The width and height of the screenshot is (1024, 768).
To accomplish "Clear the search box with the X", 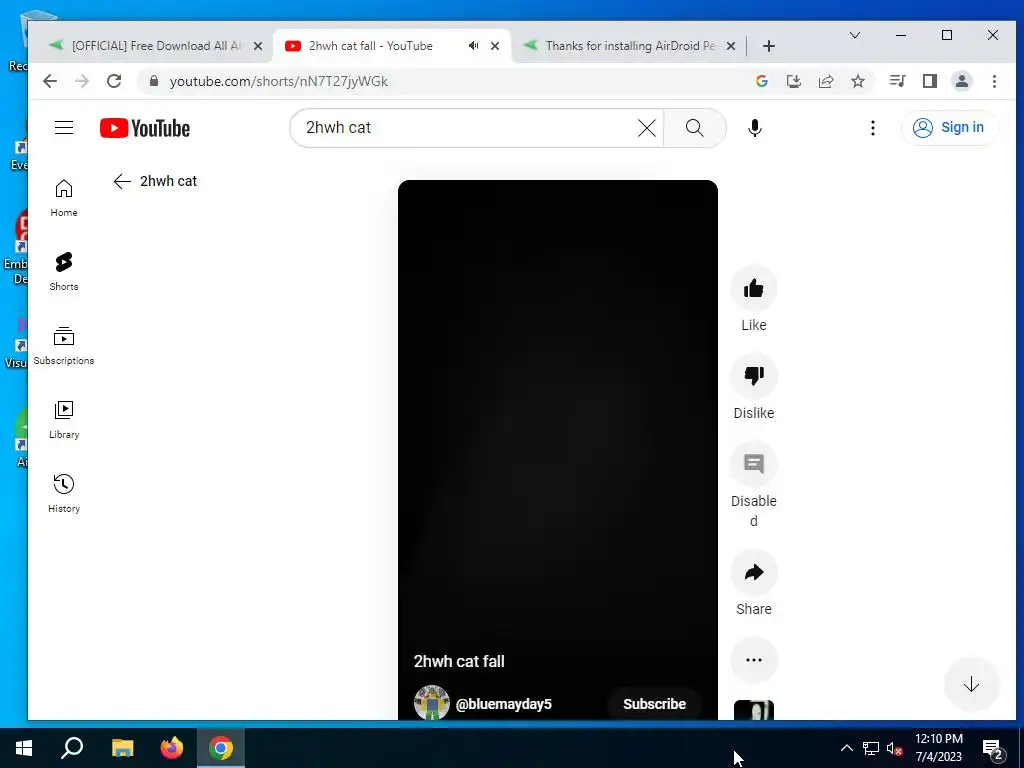I will (x=647, y=128).
